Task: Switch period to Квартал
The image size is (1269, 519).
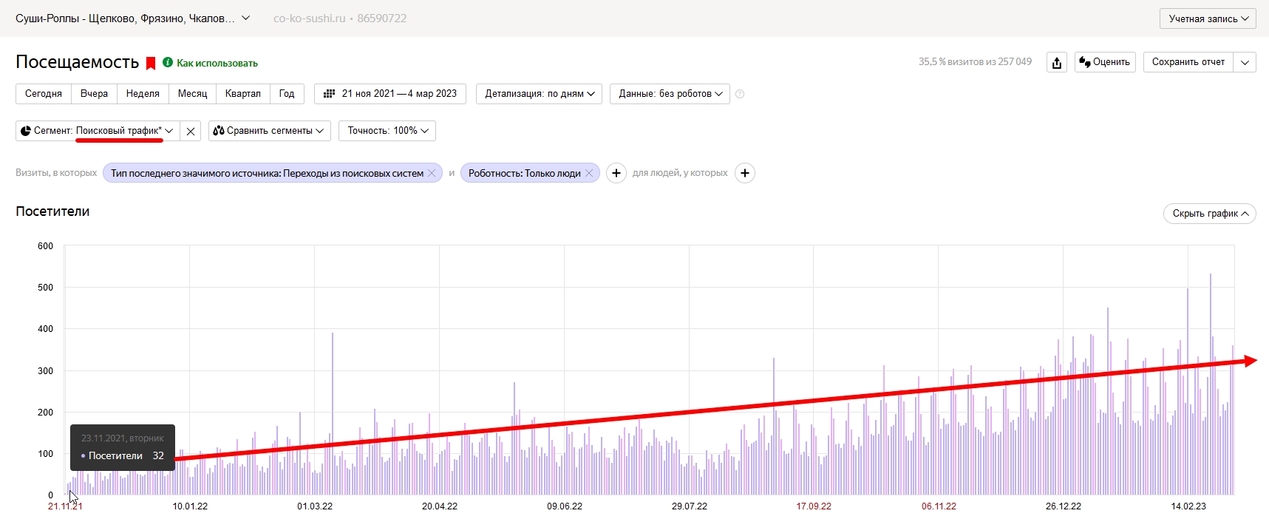Action: pyautogui.click(x=243, y=94)
